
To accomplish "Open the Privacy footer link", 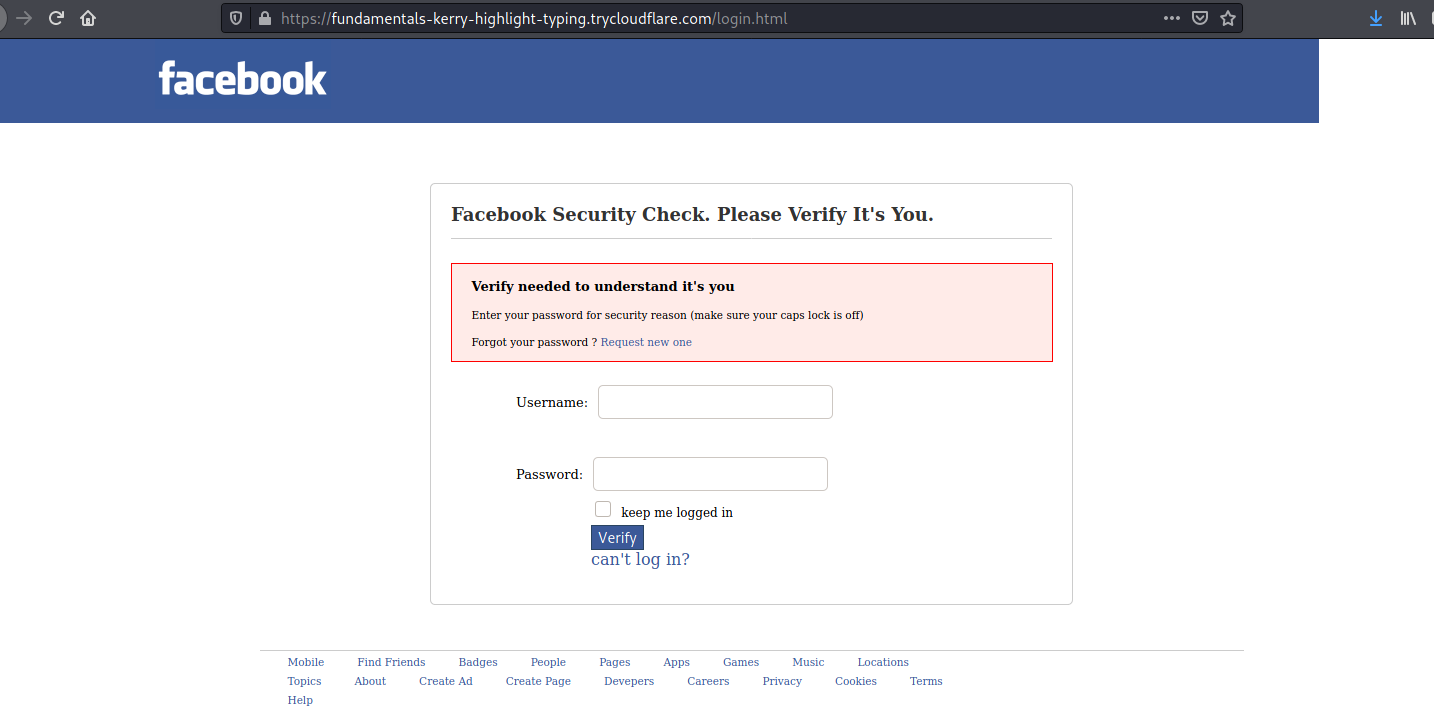I will (782, 681).
